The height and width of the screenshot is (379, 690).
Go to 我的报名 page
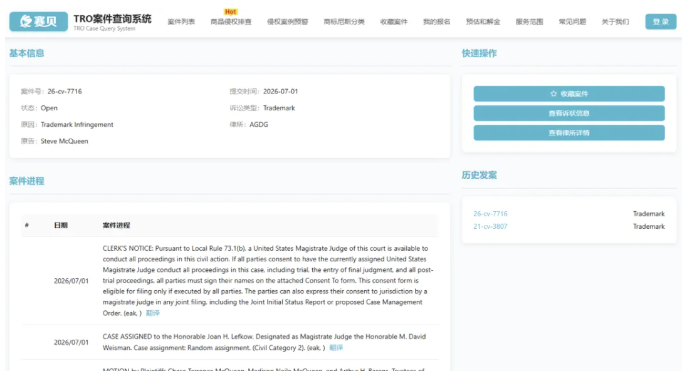(437, 22)
